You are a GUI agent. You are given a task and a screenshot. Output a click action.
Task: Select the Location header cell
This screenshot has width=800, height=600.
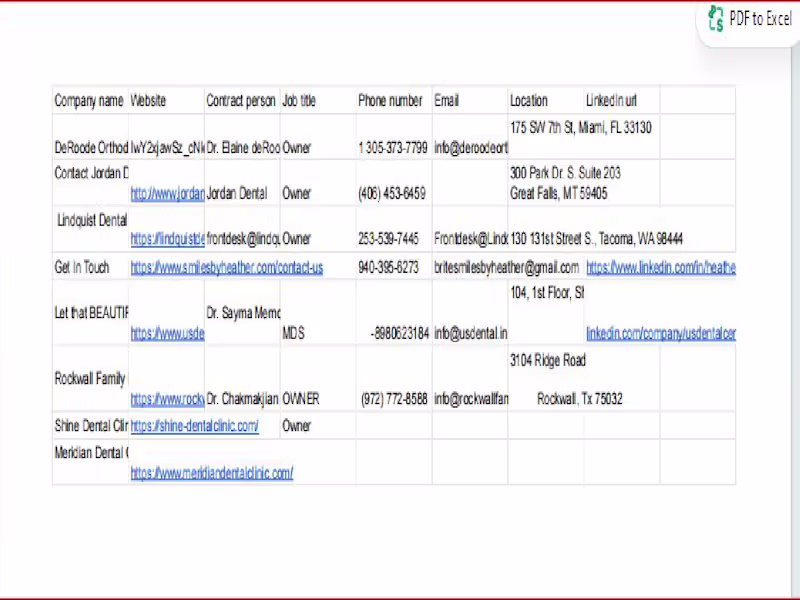pos(546,101)
